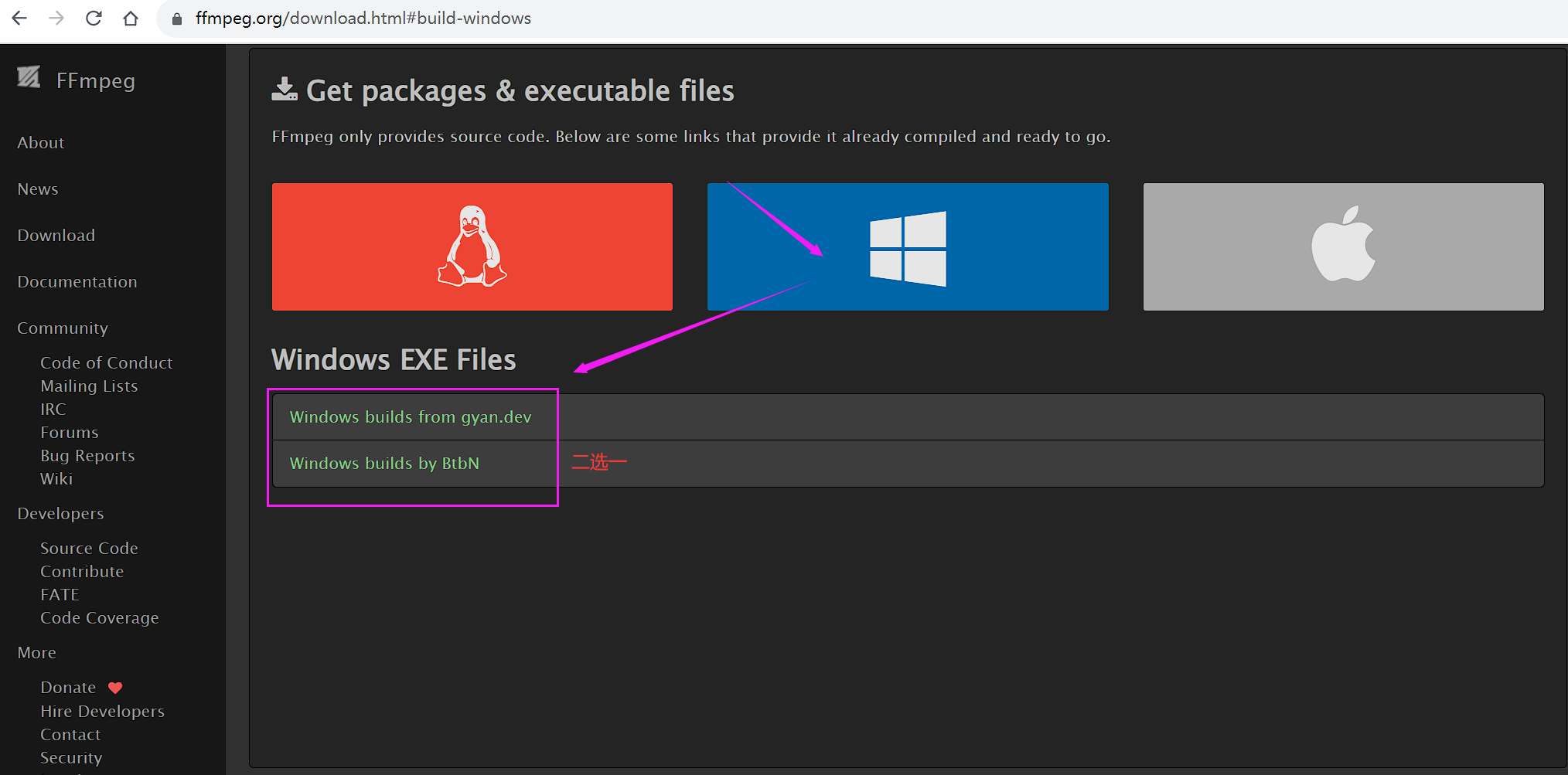Click the padlock site info icon

[x=177, y=19]
